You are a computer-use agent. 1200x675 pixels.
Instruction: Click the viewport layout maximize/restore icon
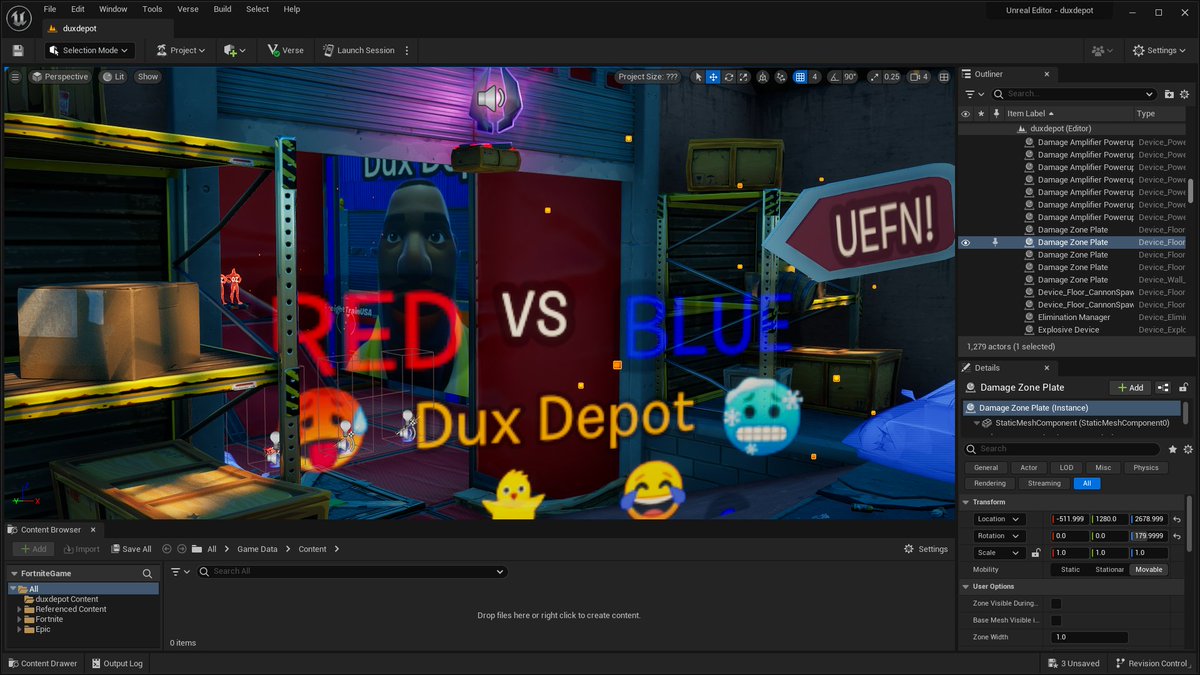click(944, 77)
